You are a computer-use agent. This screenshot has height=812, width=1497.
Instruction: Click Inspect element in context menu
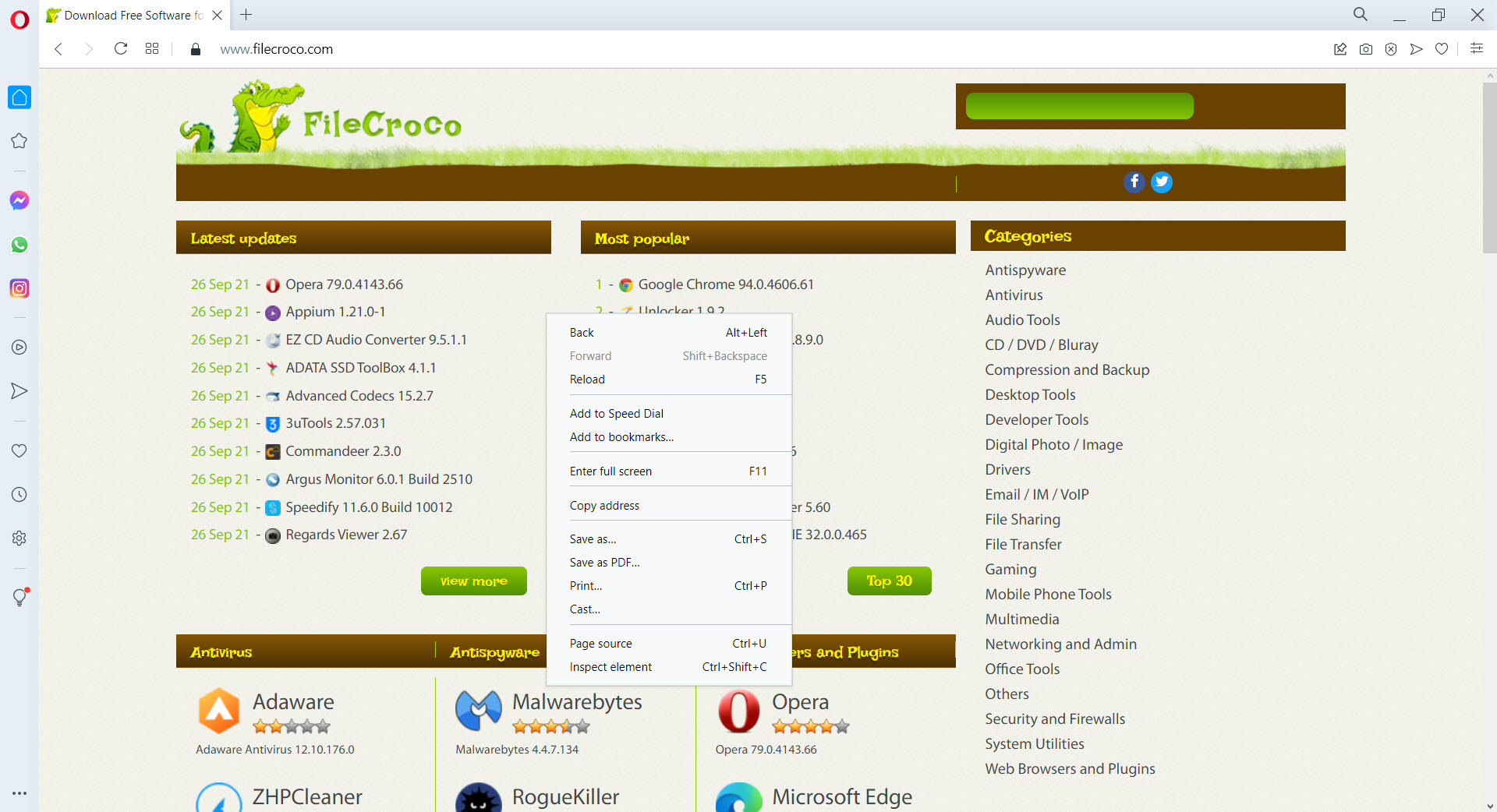pyautogui.click(x=610, y=667)
